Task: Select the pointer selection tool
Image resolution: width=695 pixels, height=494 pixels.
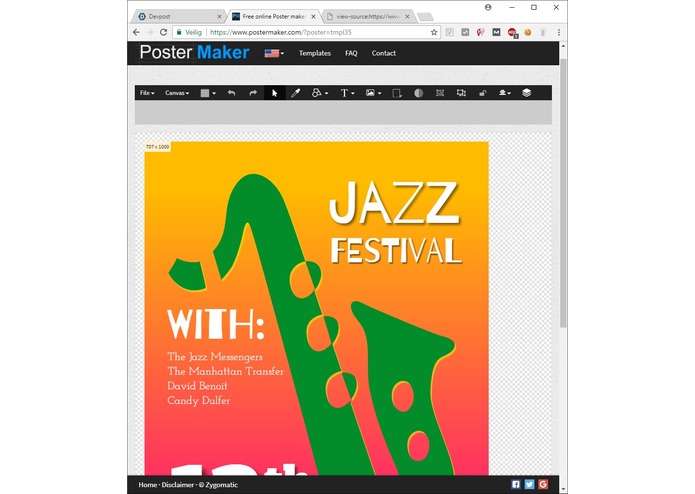Action: [x=274, y=93]
